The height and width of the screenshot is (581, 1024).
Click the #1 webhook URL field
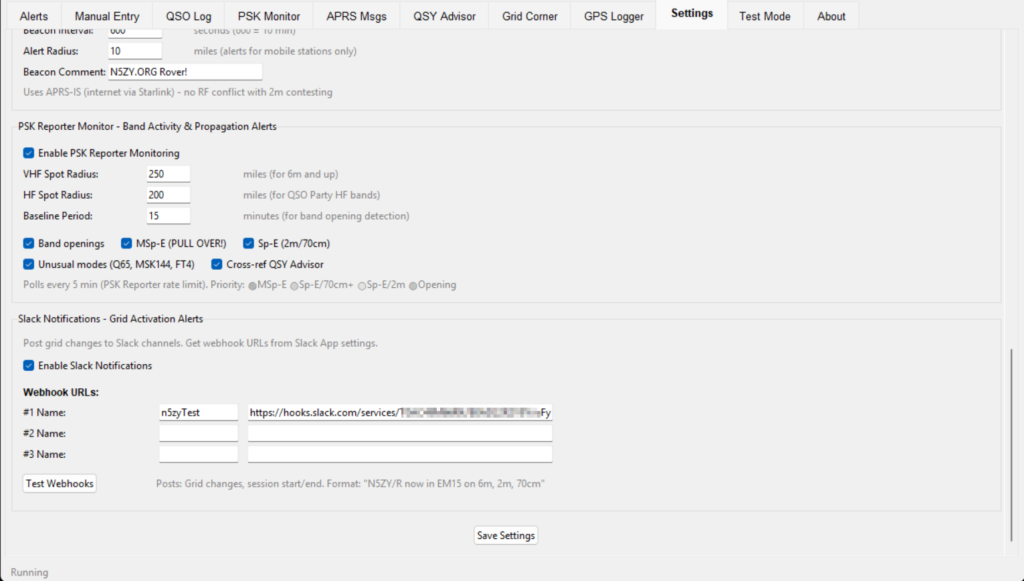click(x=400, y=412)
